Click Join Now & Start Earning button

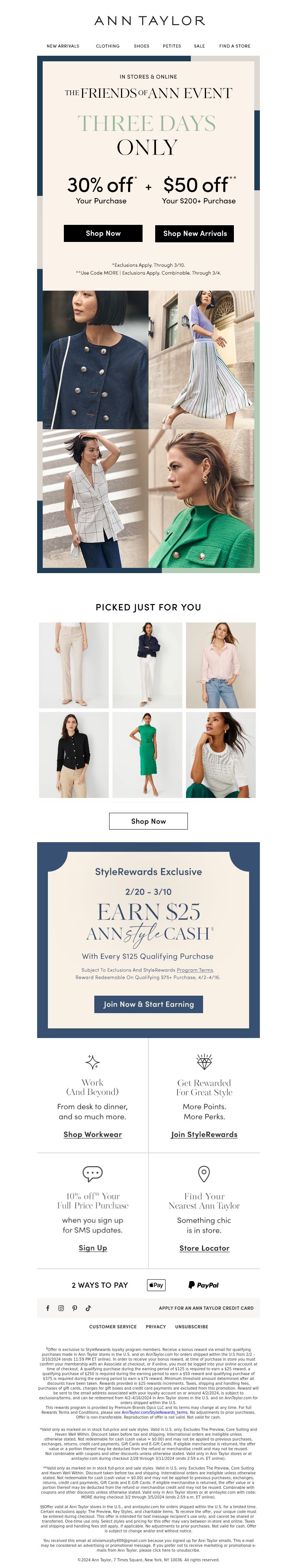(x=148, y=1004)
